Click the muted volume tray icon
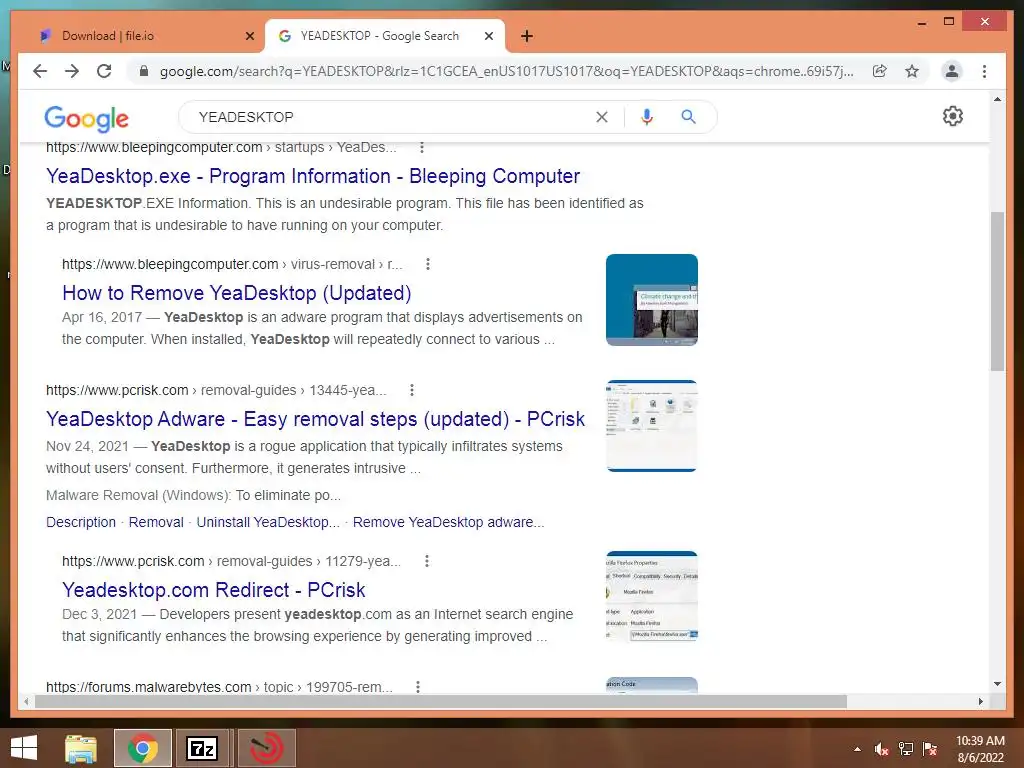 pyautogui.click(x=882, y=749)
